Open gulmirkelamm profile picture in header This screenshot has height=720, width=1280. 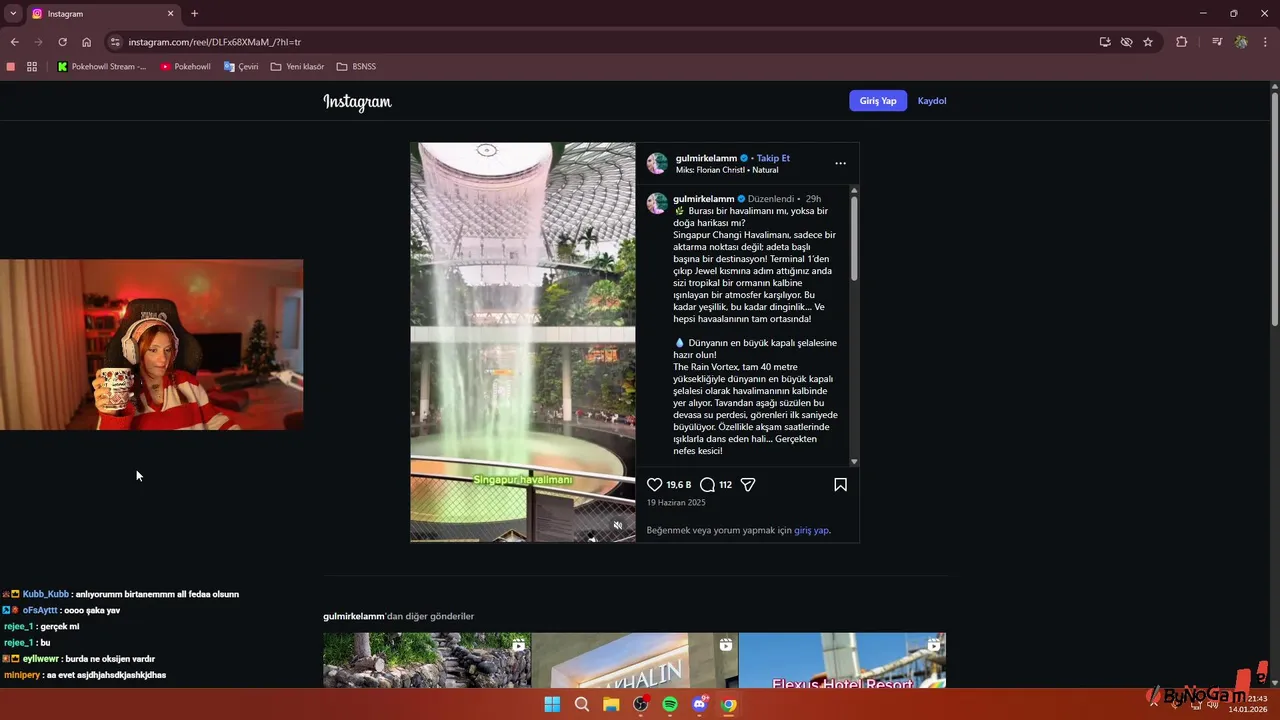[657, 164]
